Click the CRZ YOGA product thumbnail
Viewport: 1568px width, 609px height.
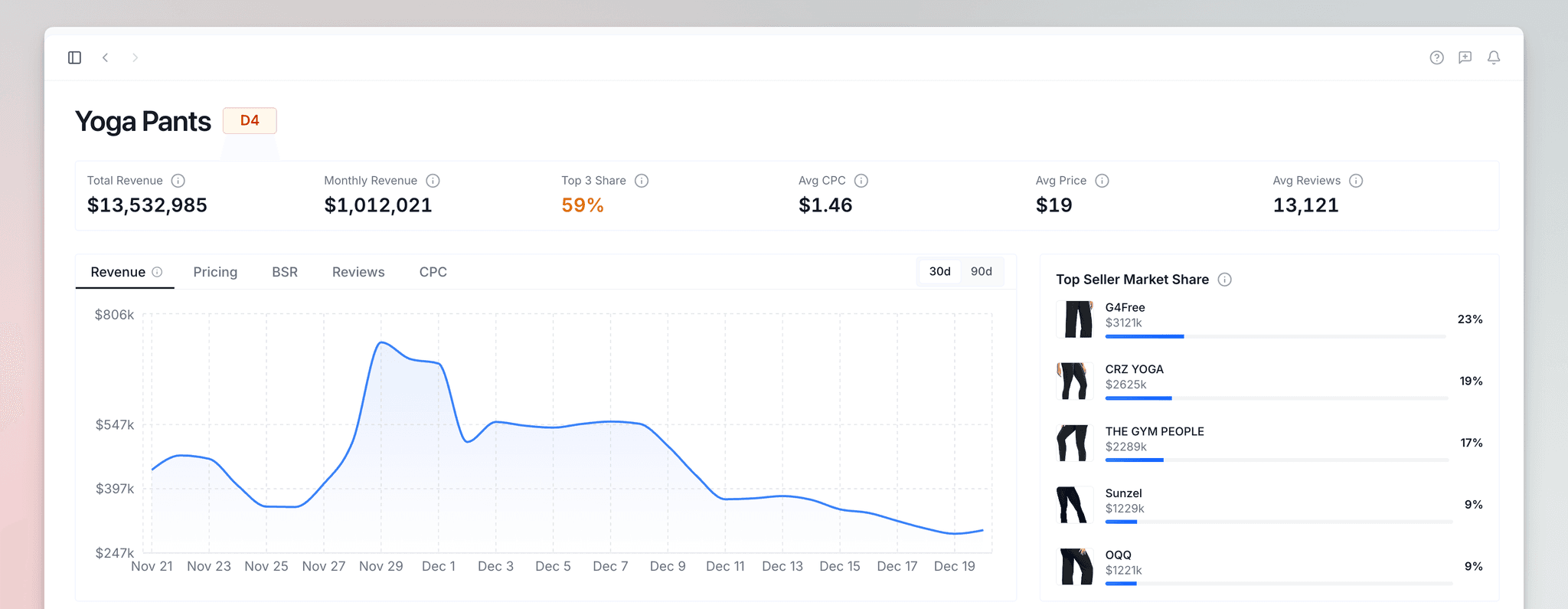1076,381
